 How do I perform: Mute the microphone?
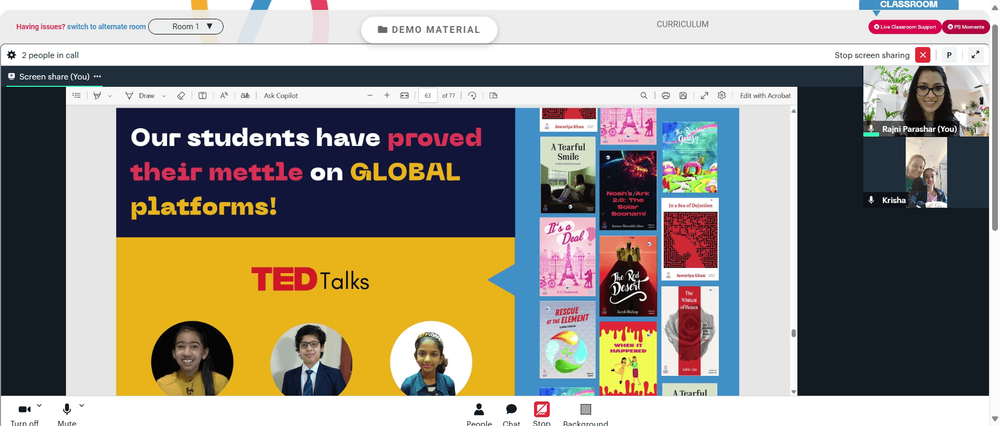click(67, 413)
